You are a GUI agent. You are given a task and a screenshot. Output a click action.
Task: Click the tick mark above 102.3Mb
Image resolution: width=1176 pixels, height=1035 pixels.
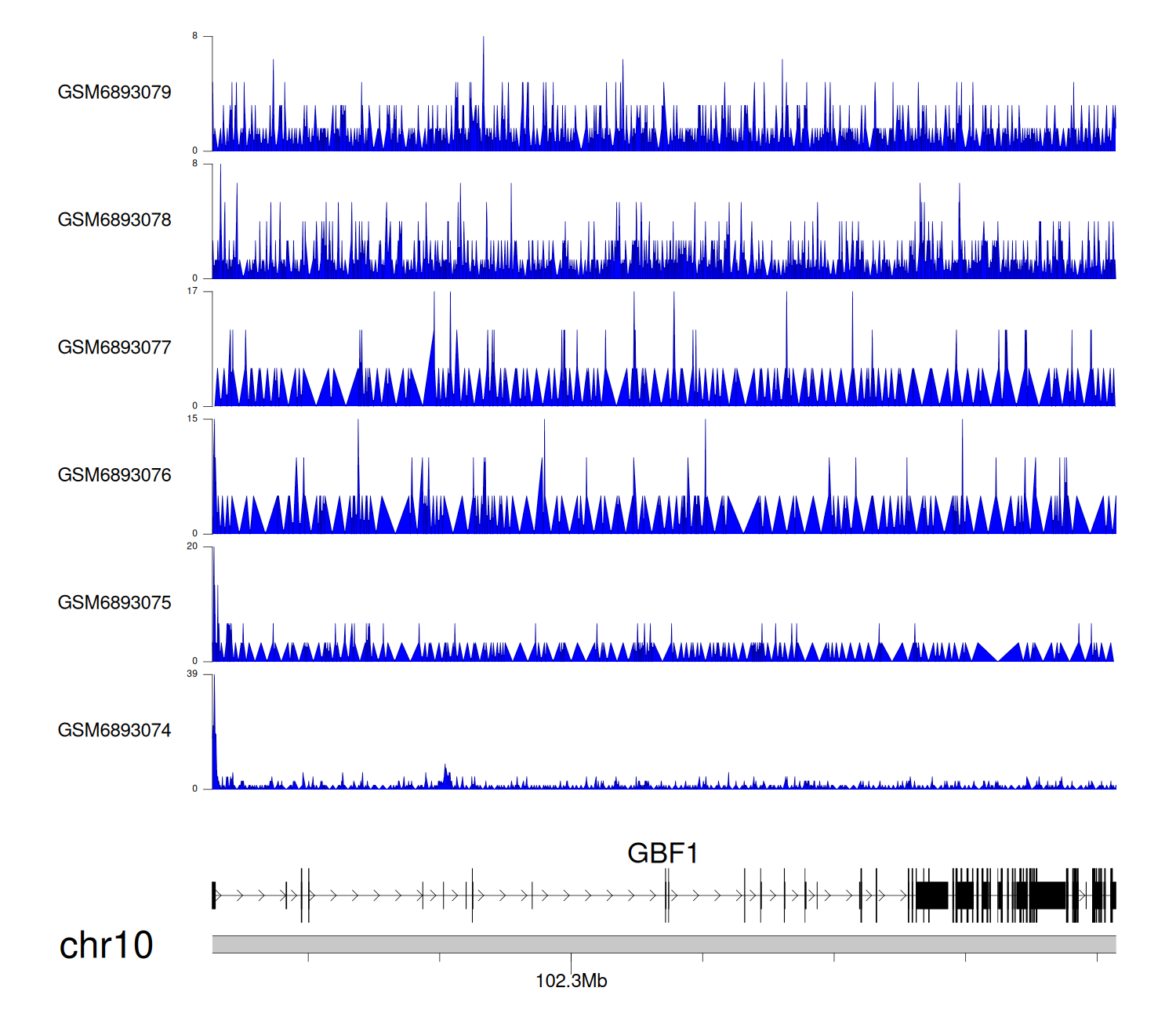click(x=571, y=958)
